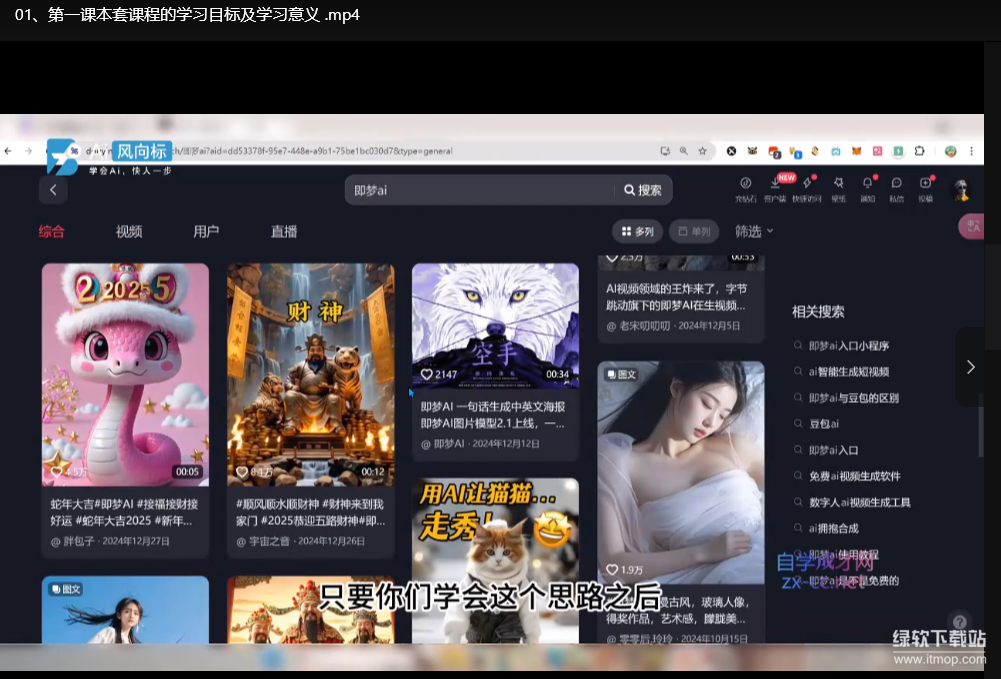Open the MetaMask fox extension icon
The height and width of the screenshot is (679, 1001).
856,151
